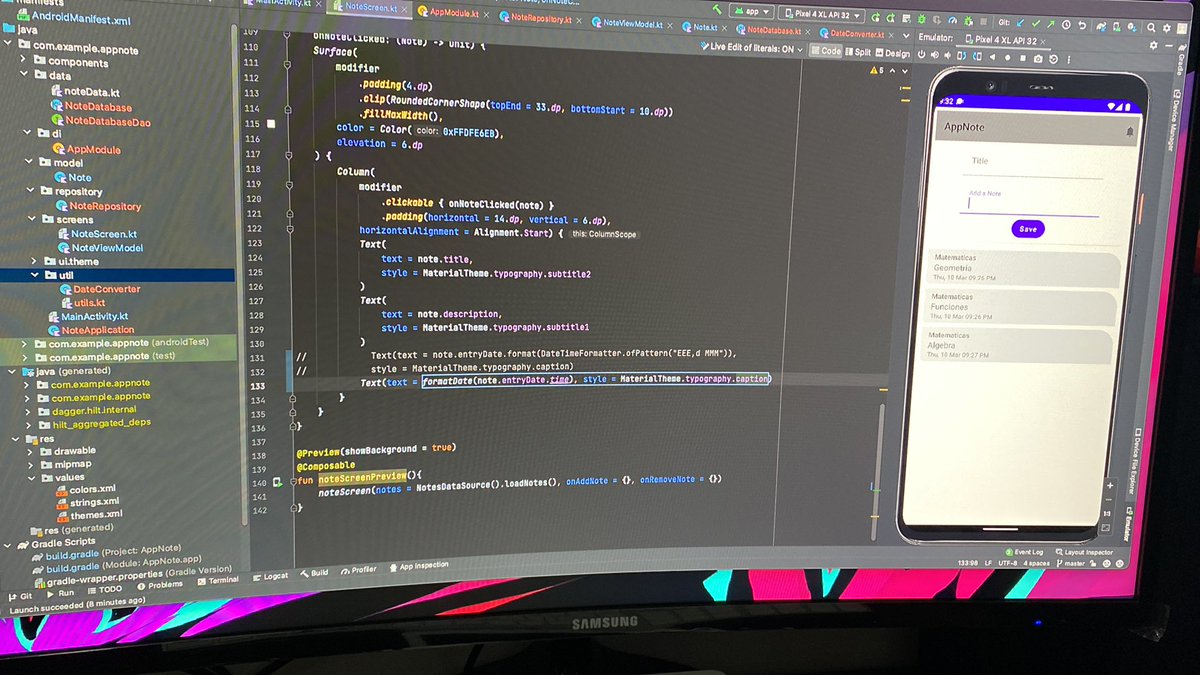Click the emulator volume up icon
This screenshot has width=1200, height=675.
[935, 55]
